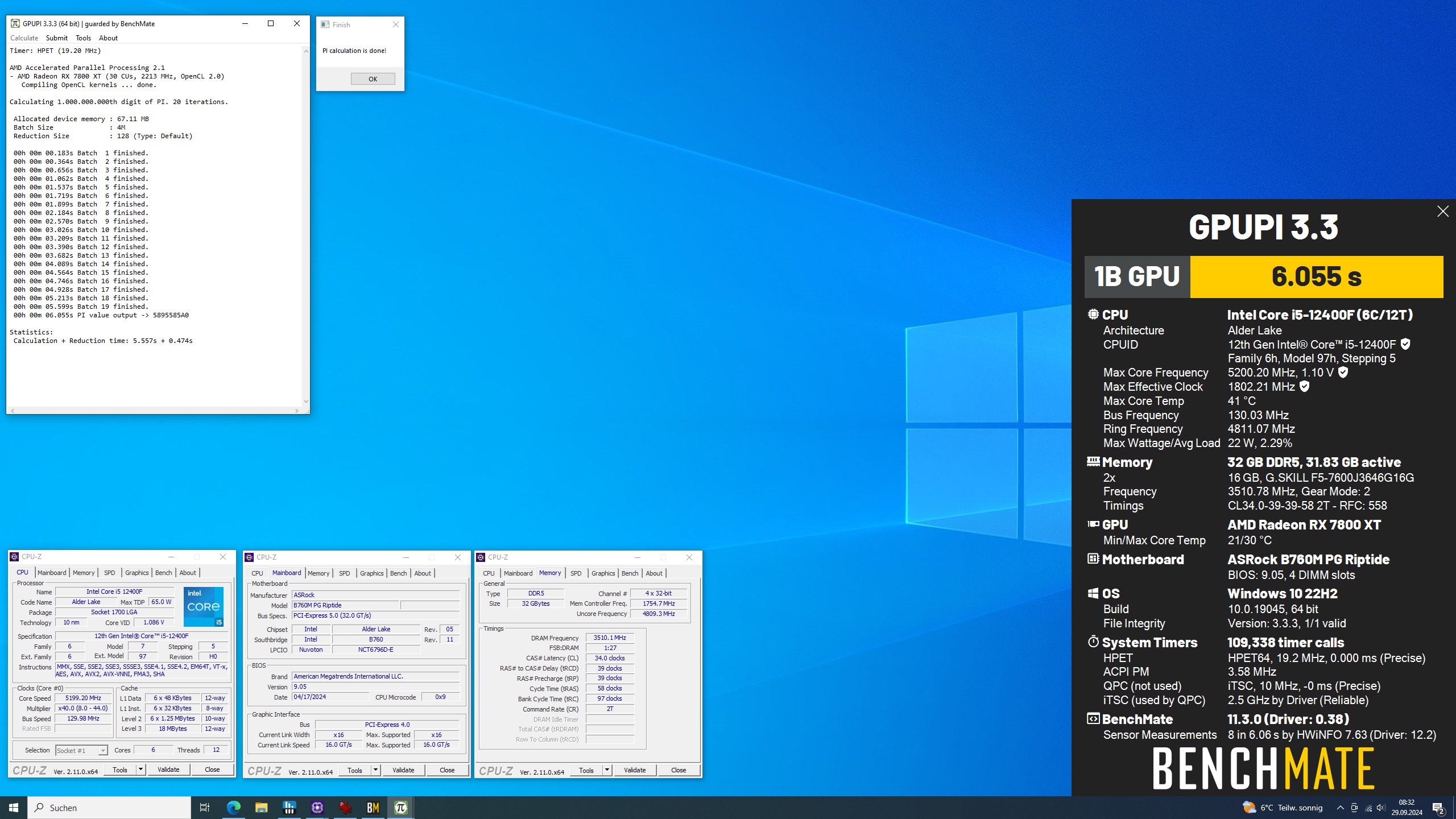Expand Tools dropdown arrow in Mainboard CPU-Z window
The height and width of the screenshot is (819, 1456).
click(x=376, y=770)
